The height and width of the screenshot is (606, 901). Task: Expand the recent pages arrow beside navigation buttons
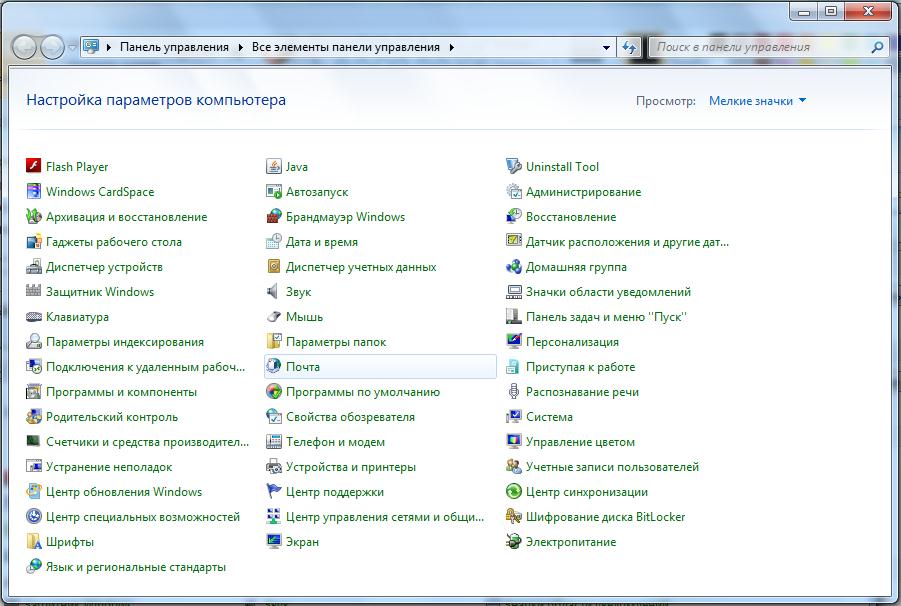[x=73, y=47]
